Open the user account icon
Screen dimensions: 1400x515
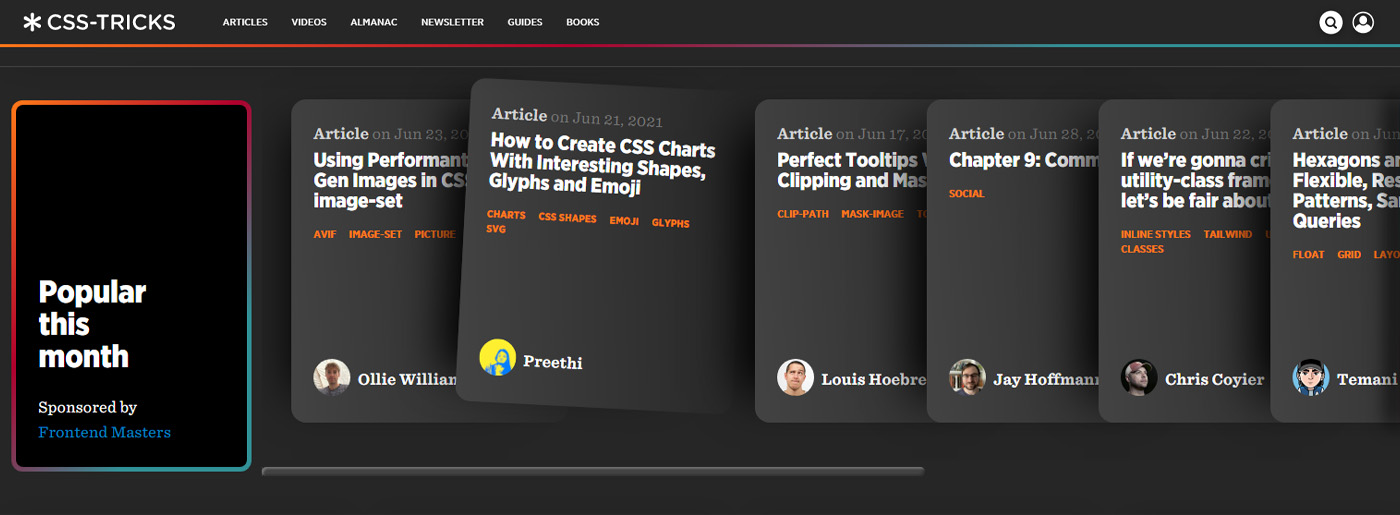(1363, 22)
